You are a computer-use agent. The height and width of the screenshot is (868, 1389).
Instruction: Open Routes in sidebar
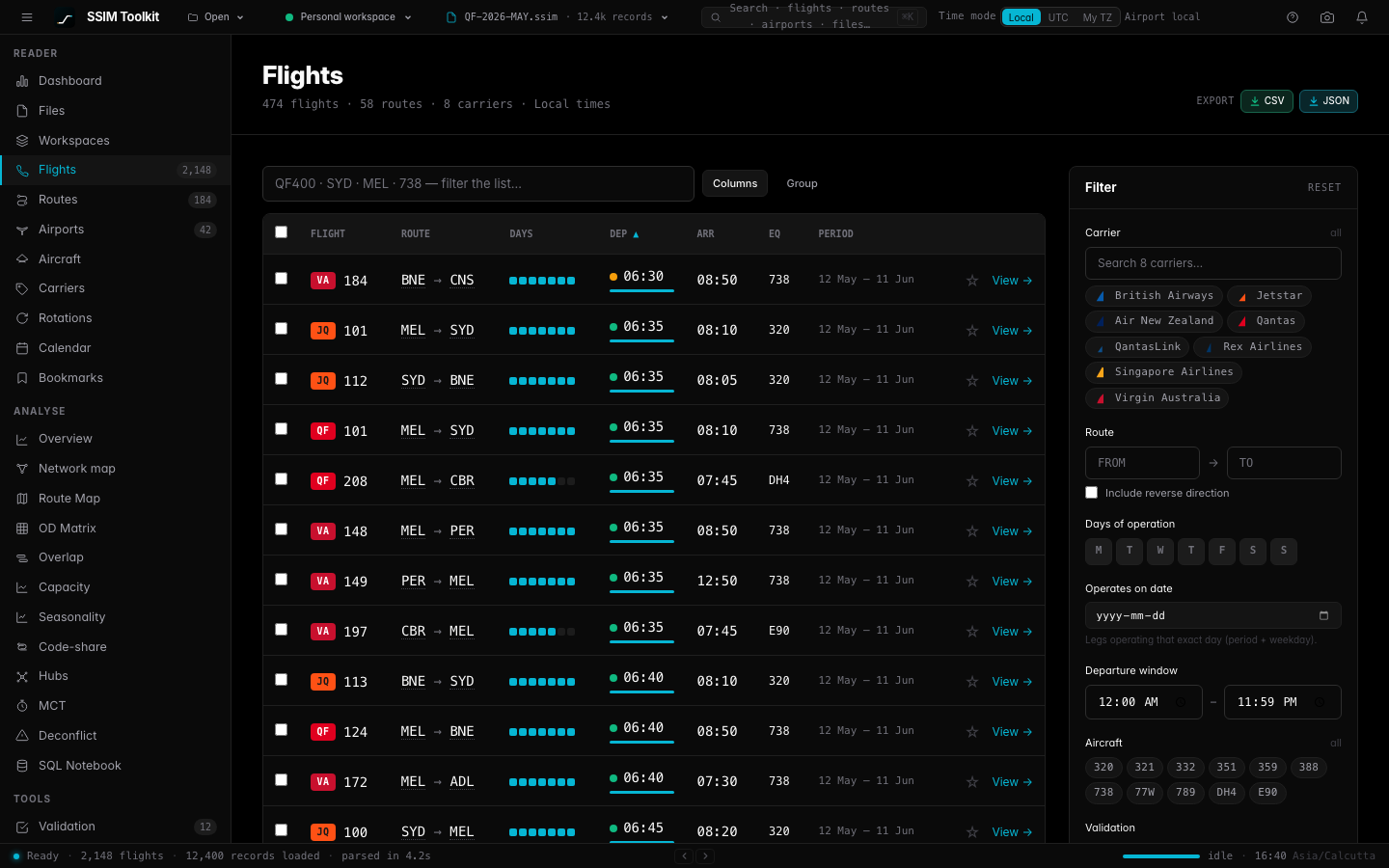tap(115, 200)
